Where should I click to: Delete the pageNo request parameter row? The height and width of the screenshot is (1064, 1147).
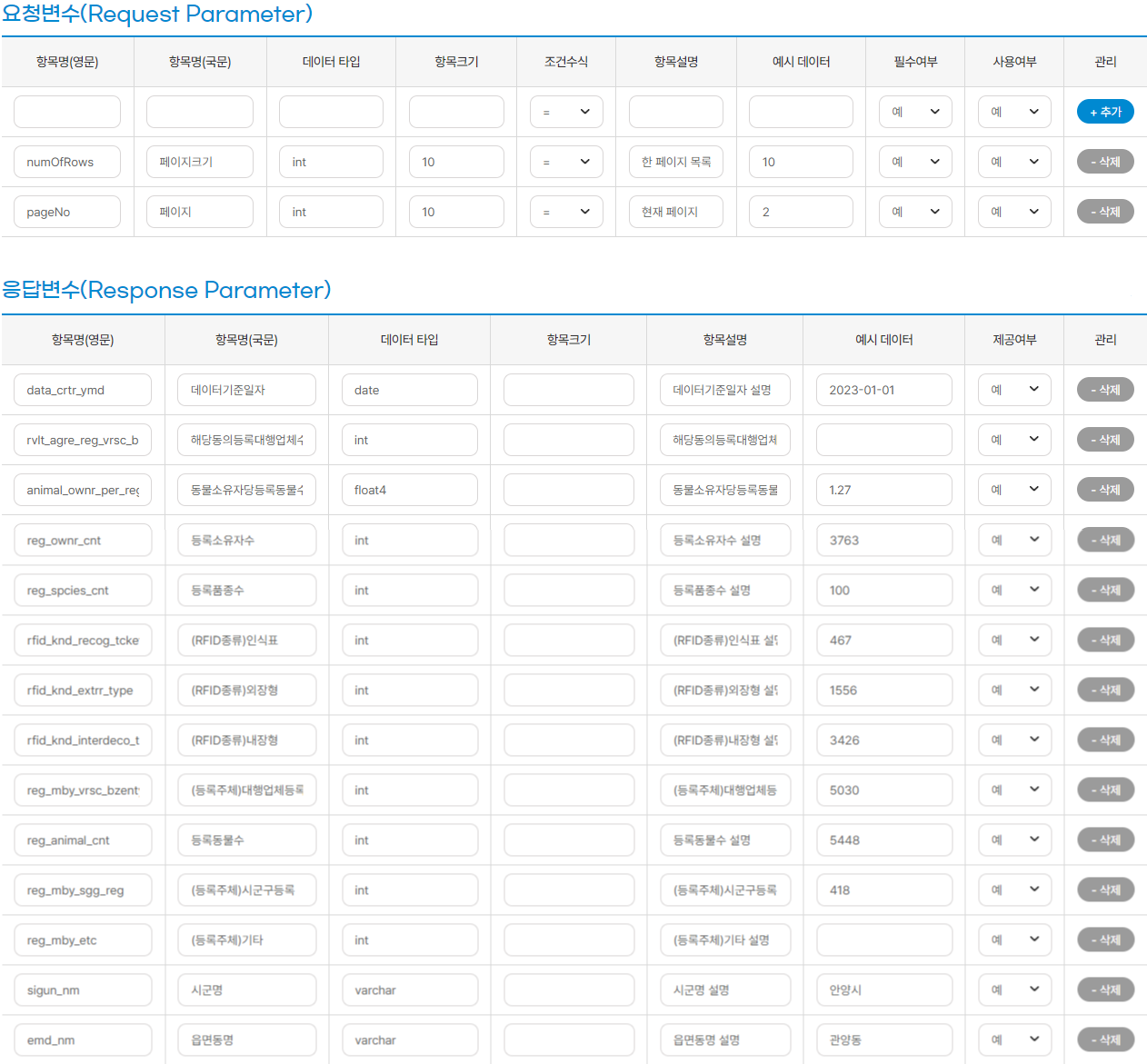point(1105,212)
